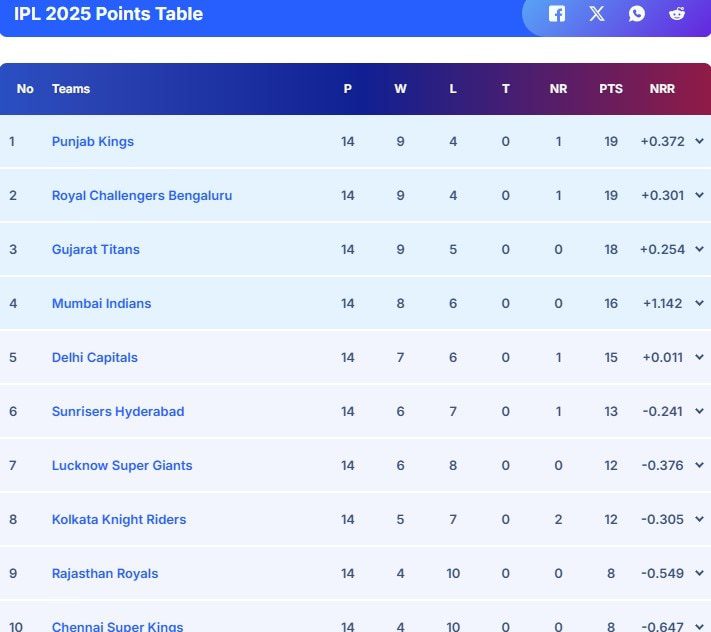Expand Mumbai Indians row chevron

tap(699, 303)
